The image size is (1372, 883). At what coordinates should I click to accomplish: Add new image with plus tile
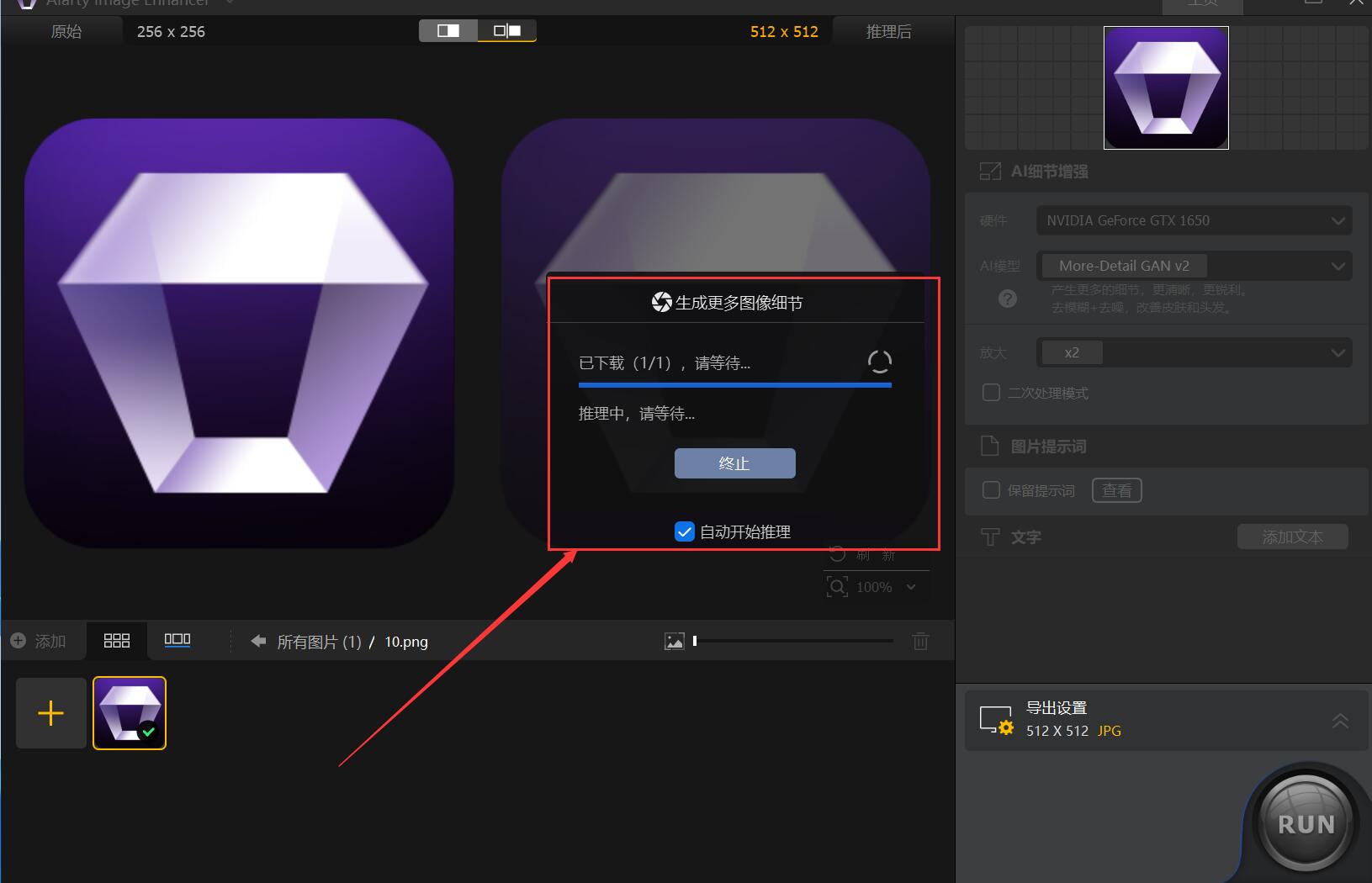(x=51, y=713)
